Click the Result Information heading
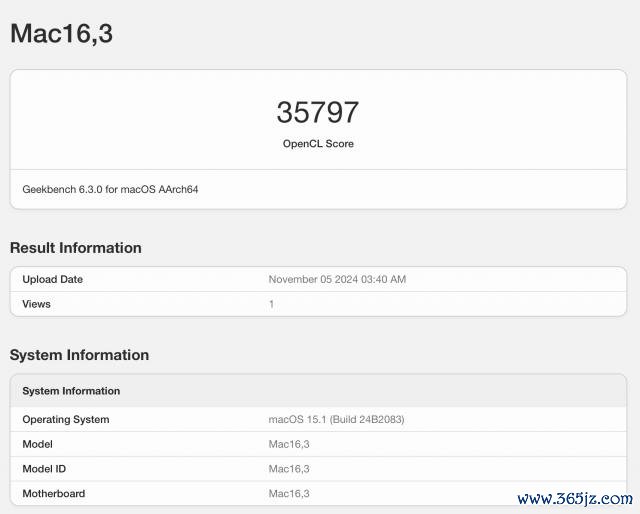Viewport: 640px width, 514px height. point(76,248)
